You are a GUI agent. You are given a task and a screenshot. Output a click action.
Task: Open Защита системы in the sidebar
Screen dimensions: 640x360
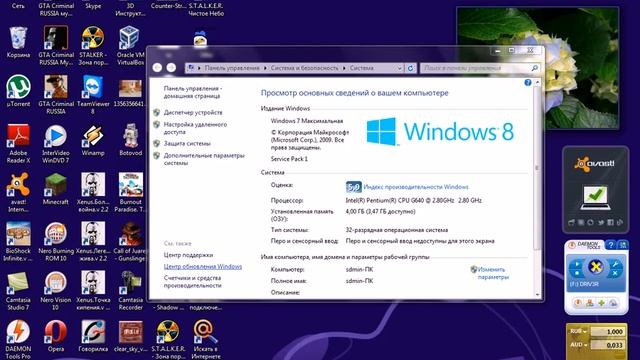(x=187, y=143)
